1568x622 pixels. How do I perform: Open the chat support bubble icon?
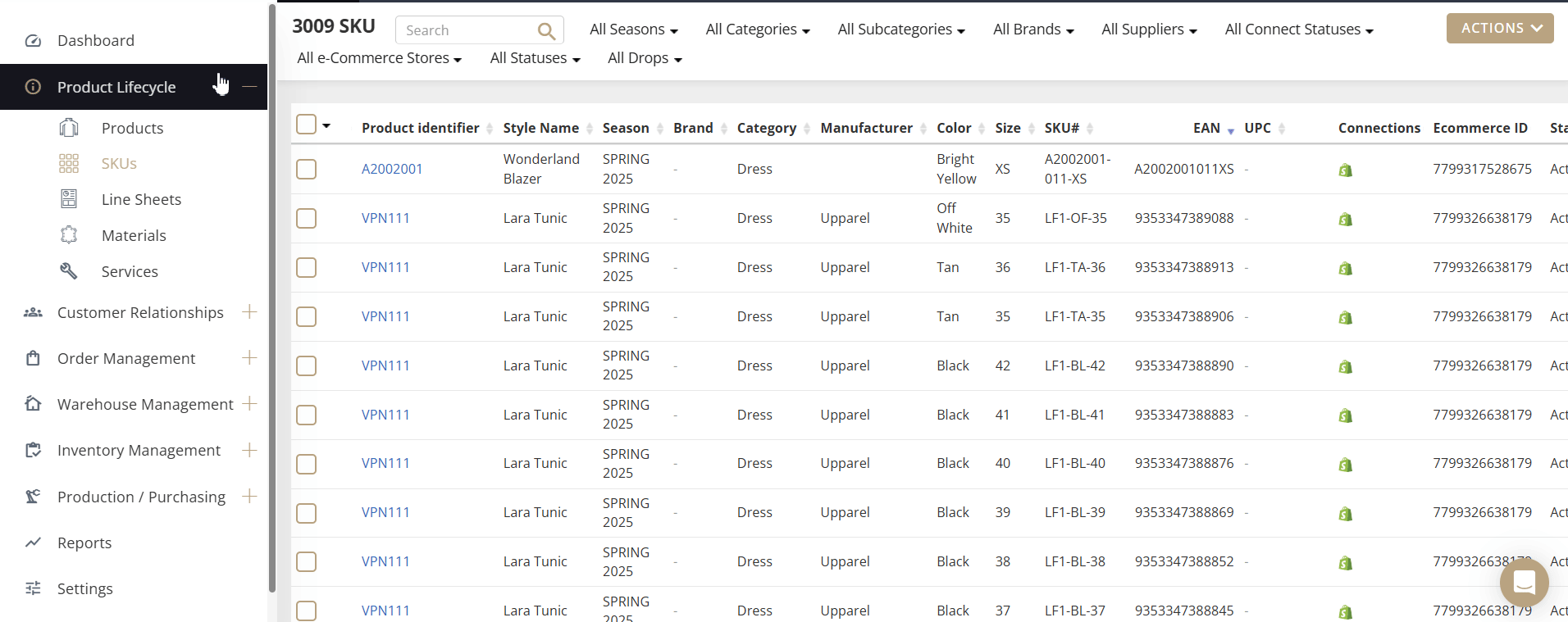pos(1524,583)
